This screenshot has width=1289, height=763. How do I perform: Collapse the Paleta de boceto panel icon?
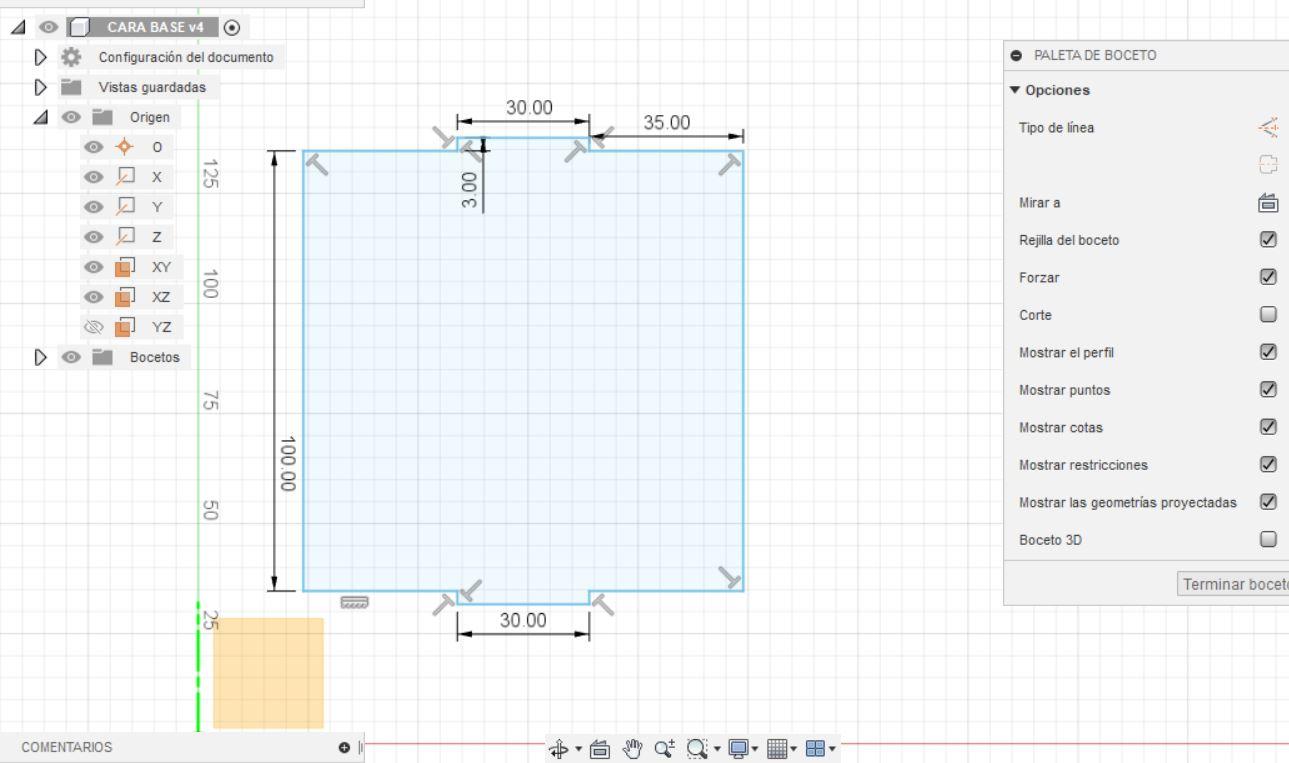[1017, 55]
